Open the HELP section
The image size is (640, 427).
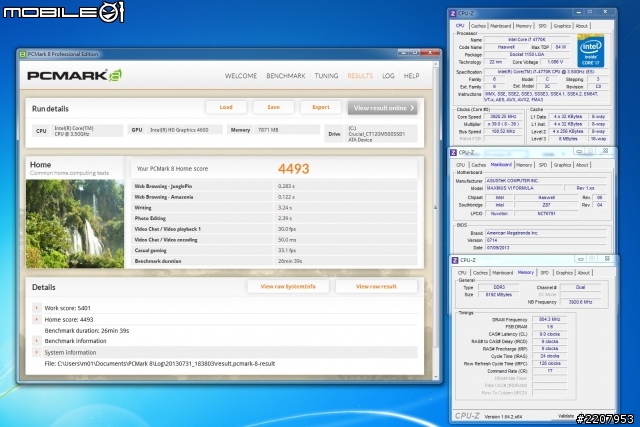(411, 76)
